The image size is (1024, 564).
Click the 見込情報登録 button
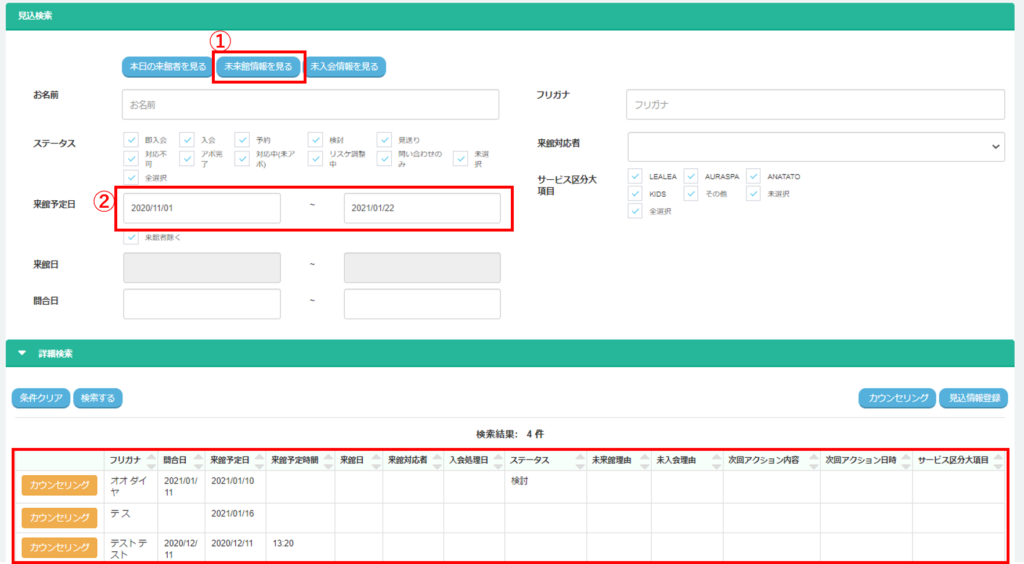pyautogui.click(x=973, y=399)
